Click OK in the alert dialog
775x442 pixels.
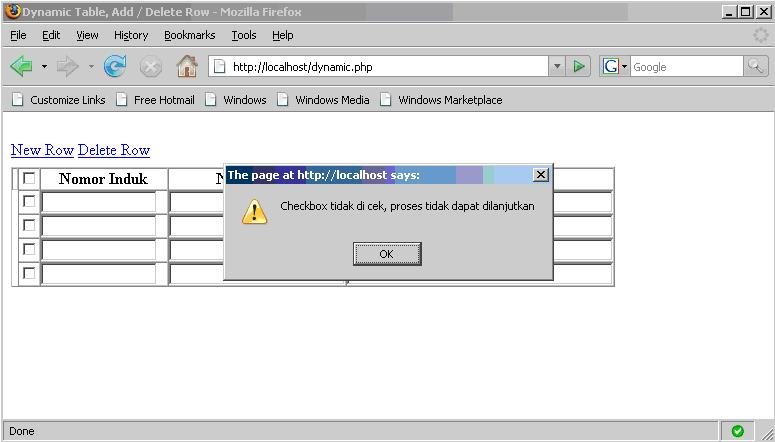click(x=387, y=254)
